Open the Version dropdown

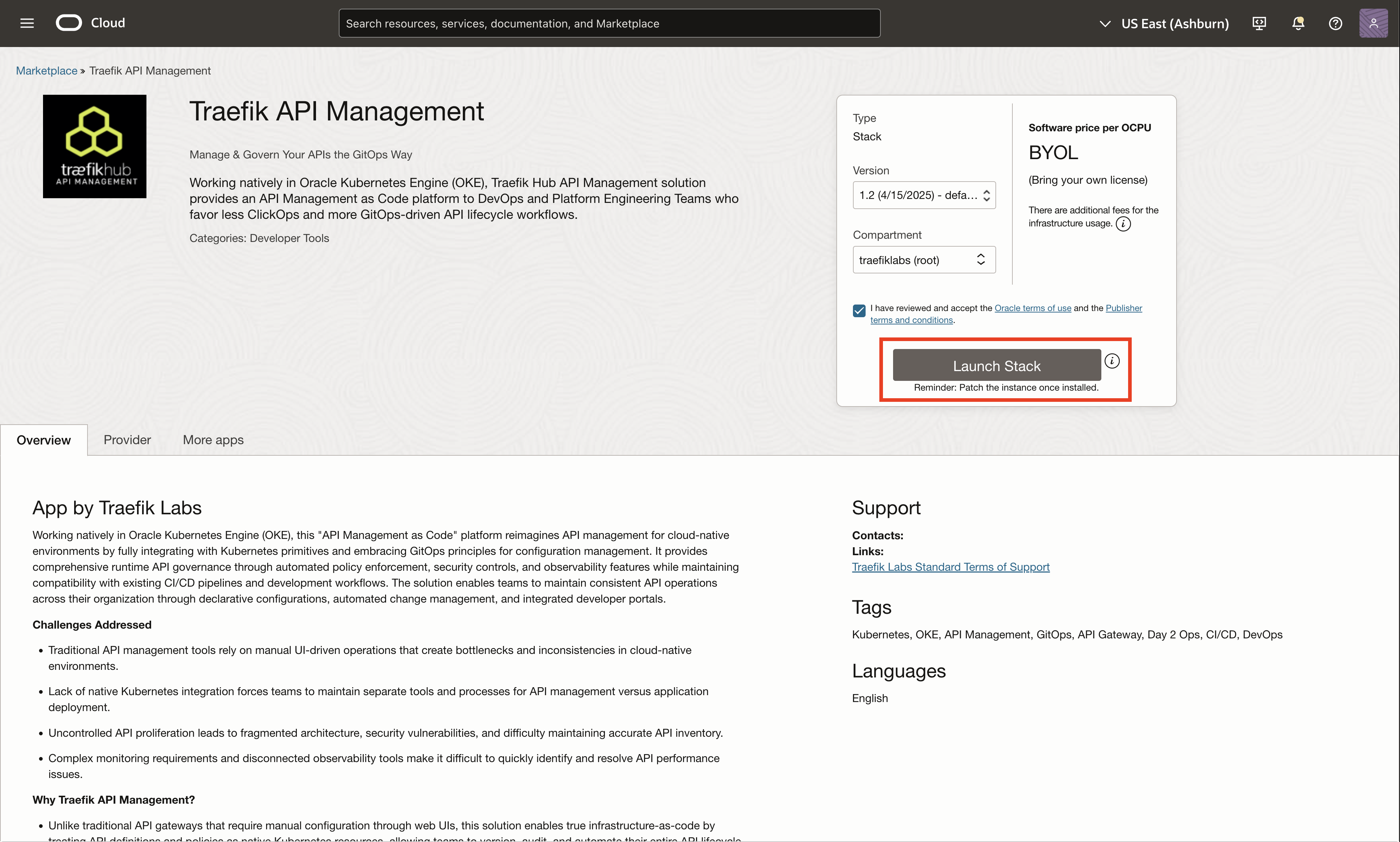924,195
